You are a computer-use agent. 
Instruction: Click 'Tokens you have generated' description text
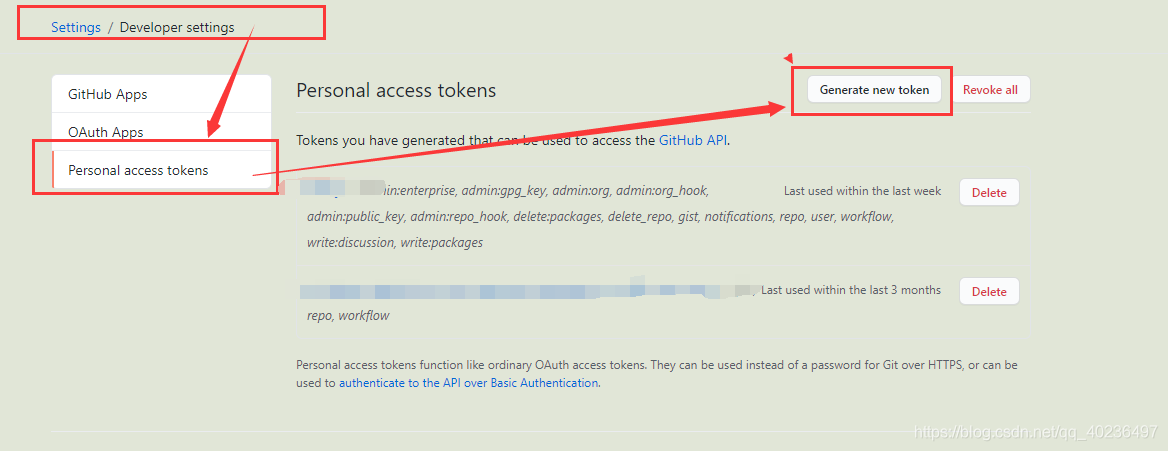[x=512, y=139]
